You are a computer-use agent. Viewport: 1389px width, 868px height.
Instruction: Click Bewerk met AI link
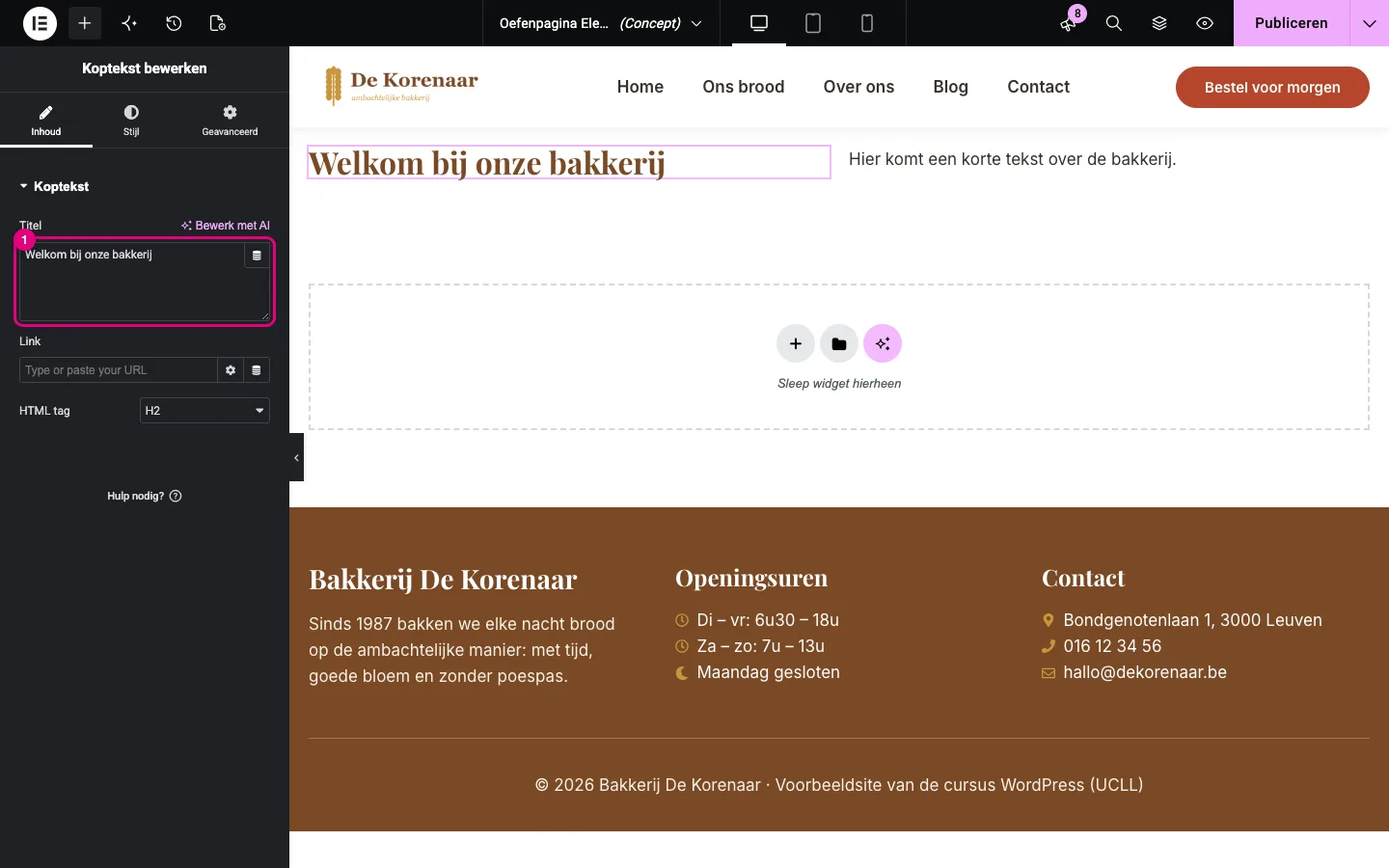[x=226, y=226]
